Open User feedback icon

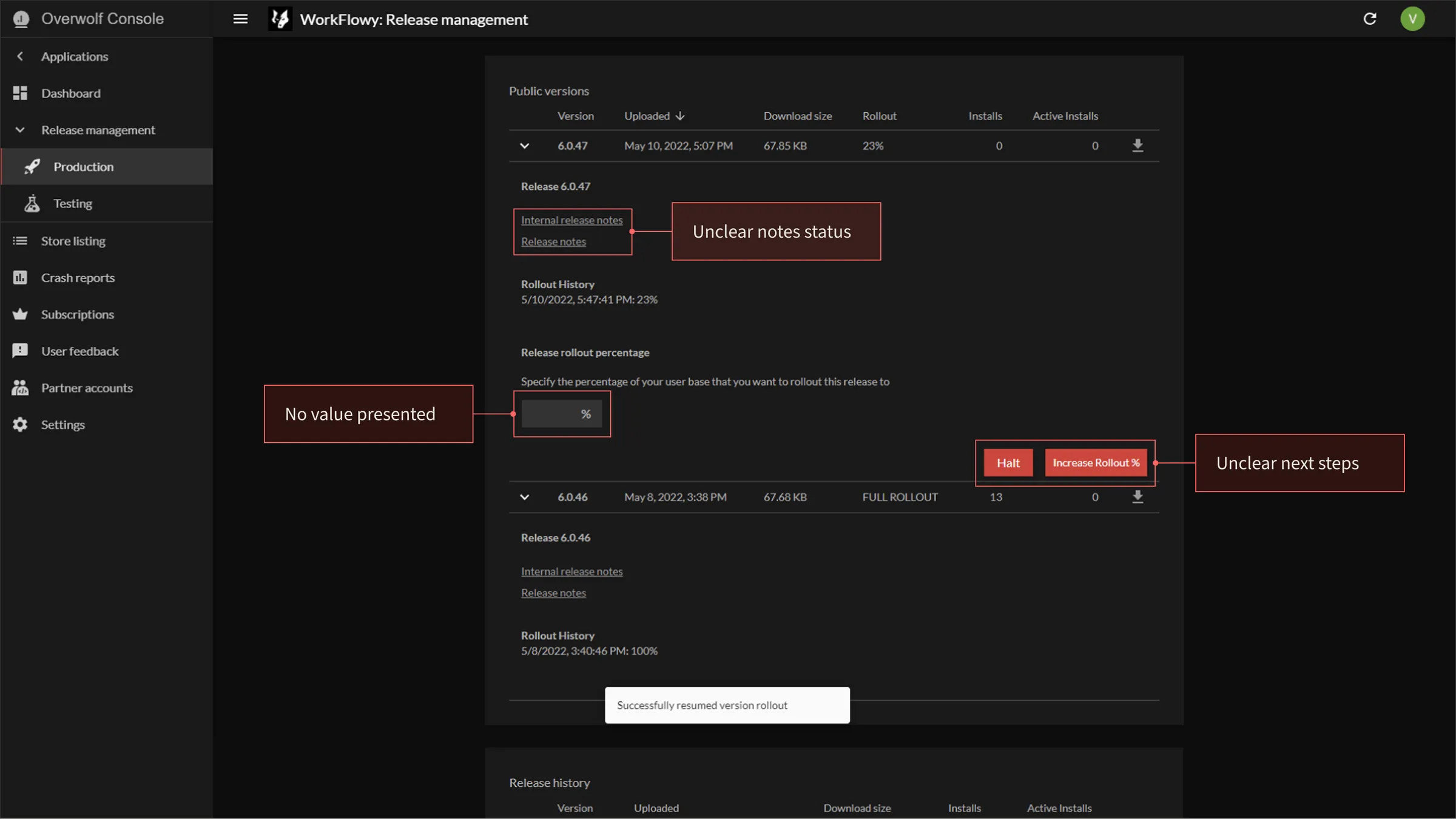pyautogui.click(x=20, y=351)
